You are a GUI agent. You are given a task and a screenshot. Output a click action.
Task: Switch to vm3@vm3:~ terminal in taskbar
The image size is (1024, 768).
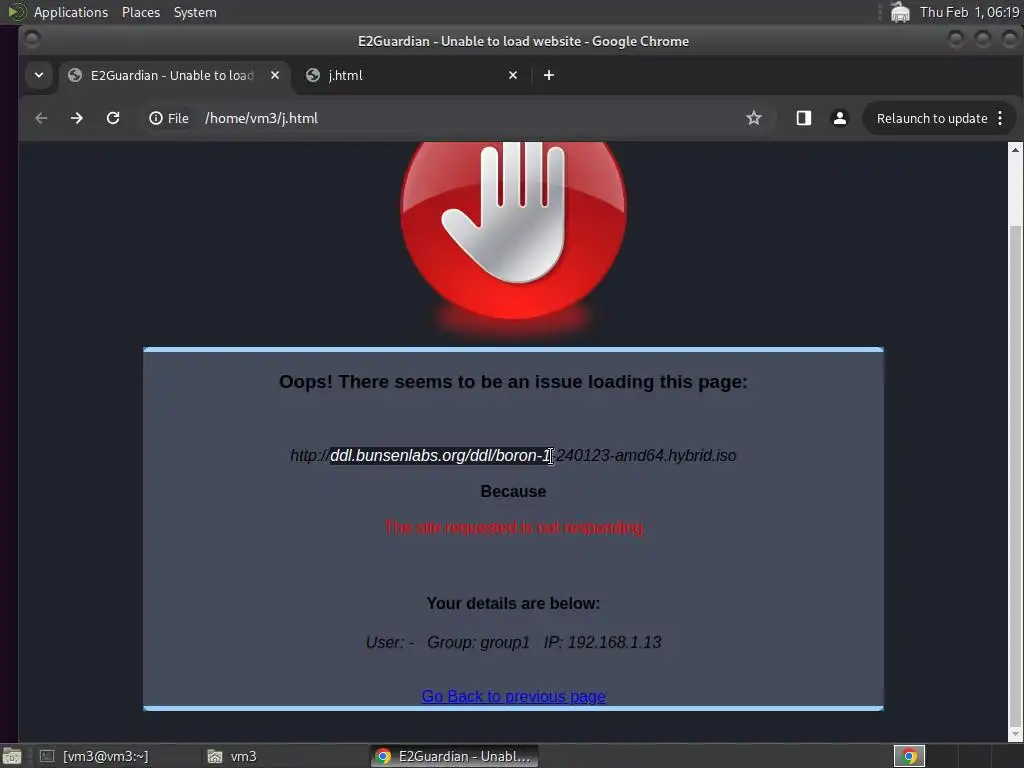95,756
